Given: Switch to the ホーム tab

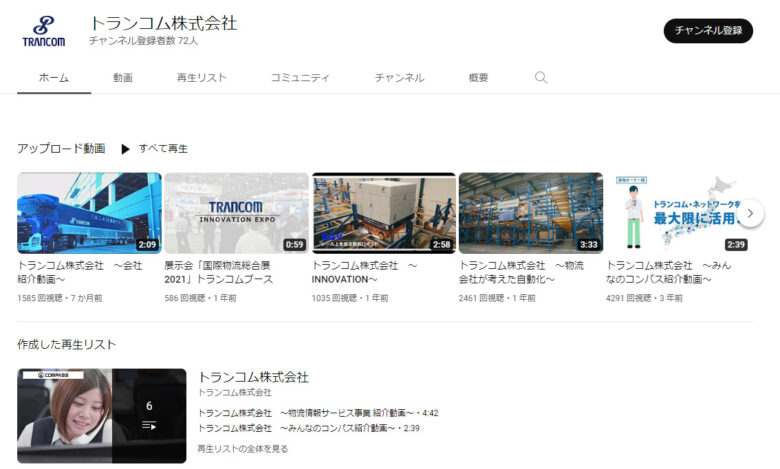Looking at the screenshot, I should tap(54, 78).
